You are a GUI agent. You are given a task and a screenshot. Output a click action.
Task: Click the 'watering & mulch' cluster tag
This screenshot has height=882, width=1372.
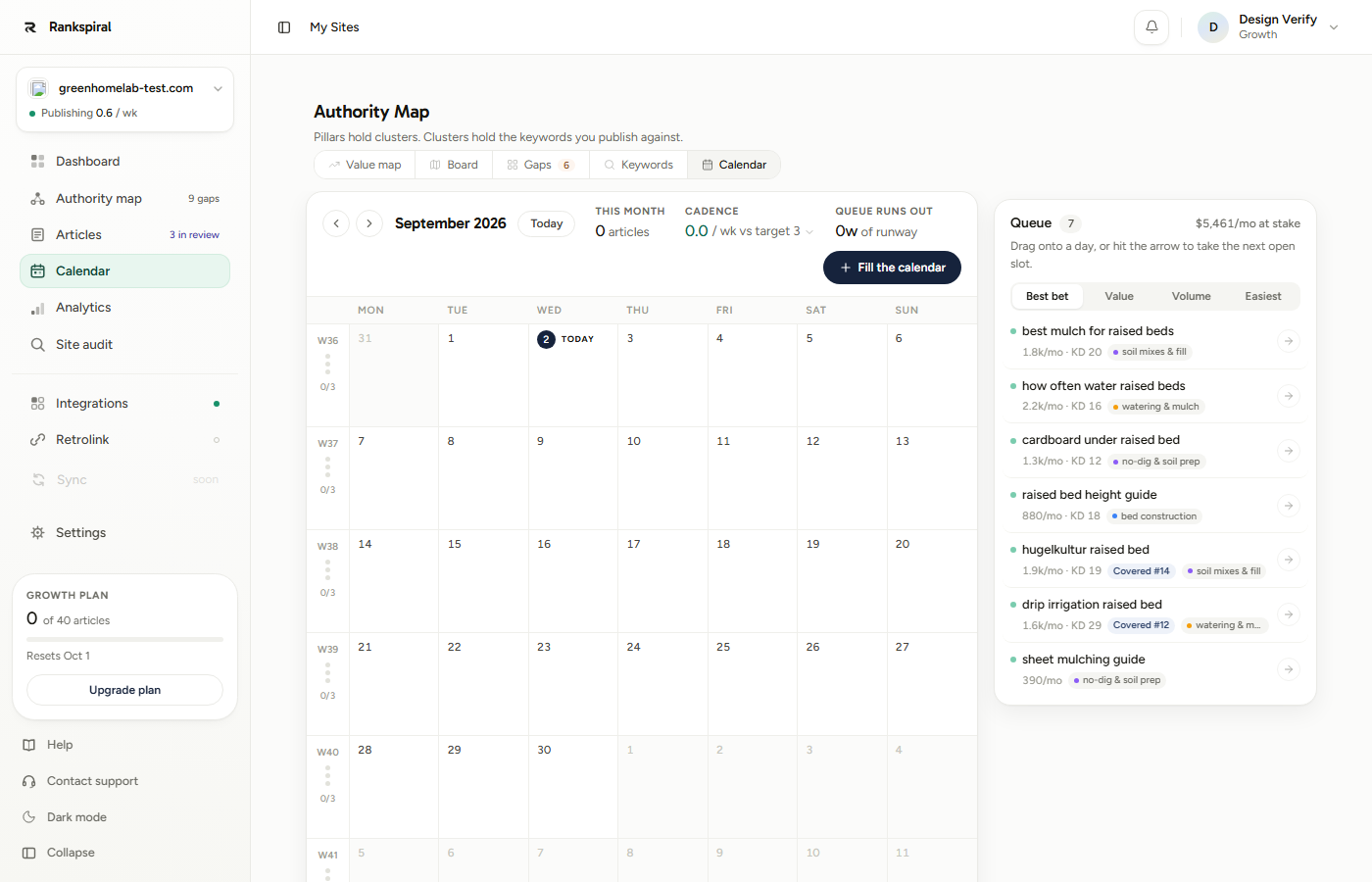point(1156,407)
